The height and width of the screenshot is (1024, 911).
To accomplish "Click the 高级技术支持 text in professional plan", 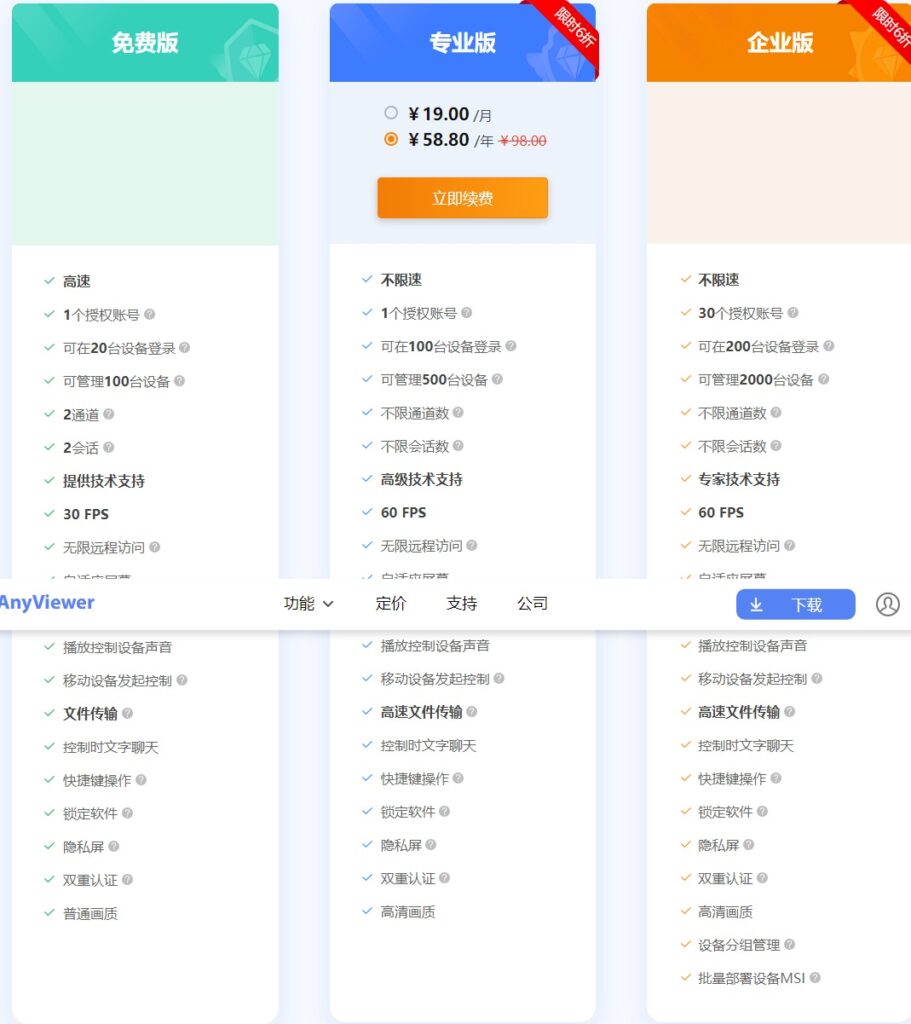I will pyautogui.click(x=421, y=479).
